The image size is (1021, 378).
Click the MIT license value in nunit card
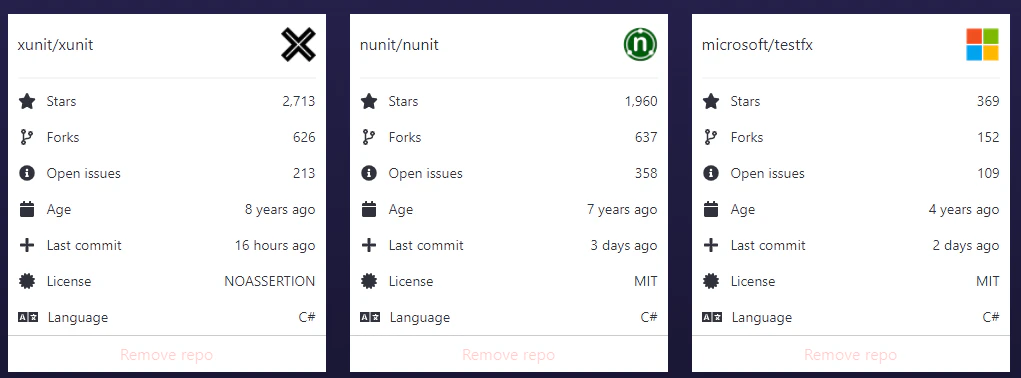click(x=645, y=281)
